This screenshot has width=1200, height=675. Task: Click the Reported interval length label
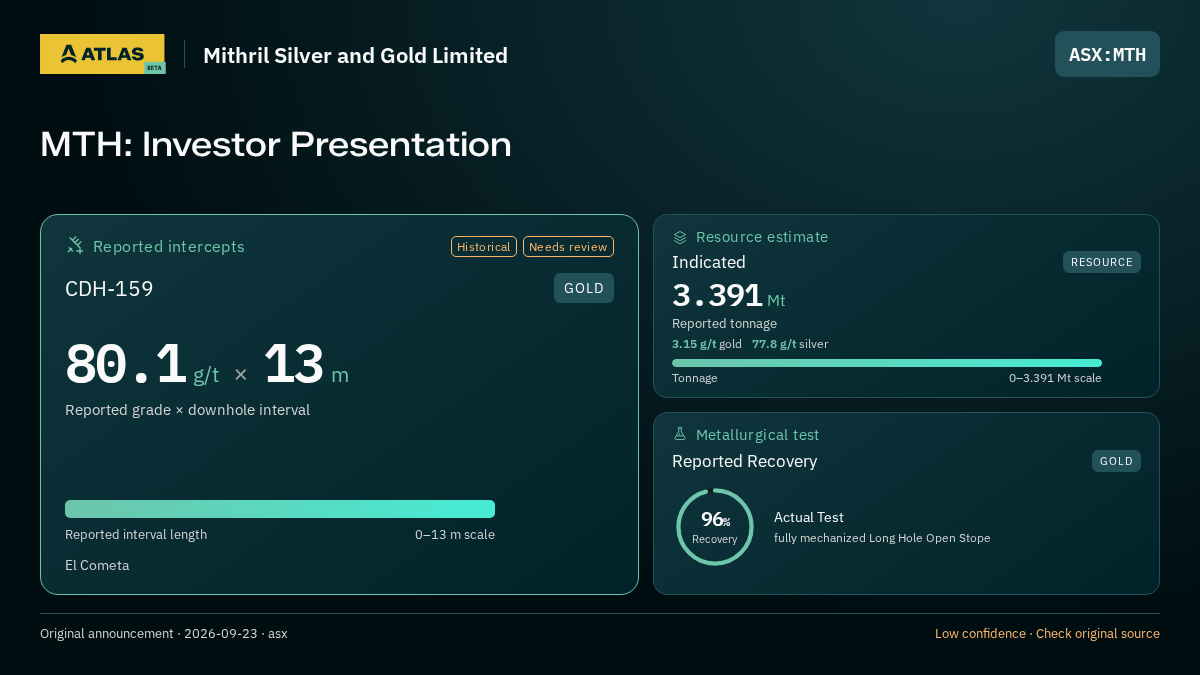[x=136, y=534]
